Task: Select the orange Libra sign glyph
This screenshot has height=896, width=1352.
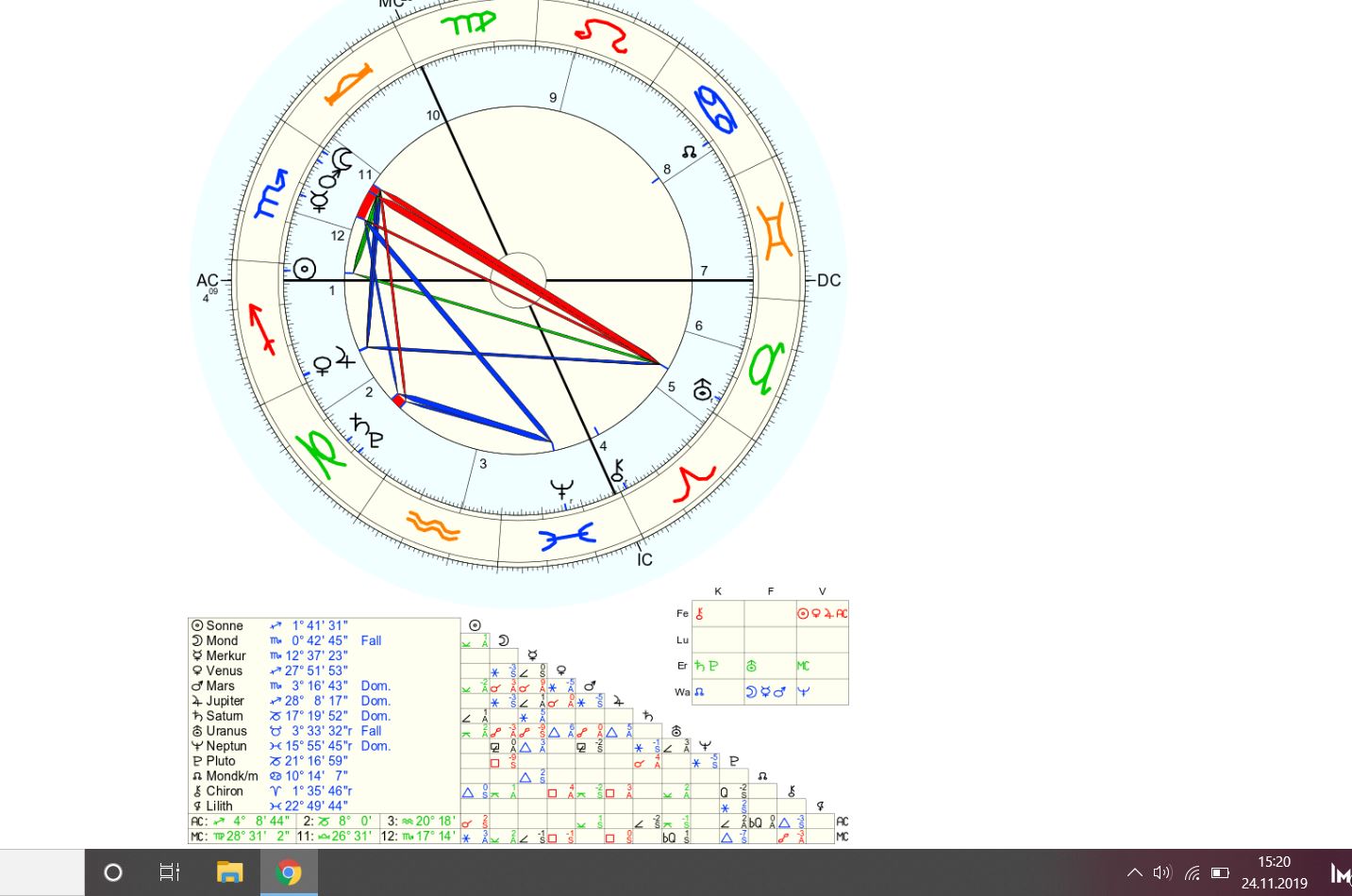Action: point(349,85)
